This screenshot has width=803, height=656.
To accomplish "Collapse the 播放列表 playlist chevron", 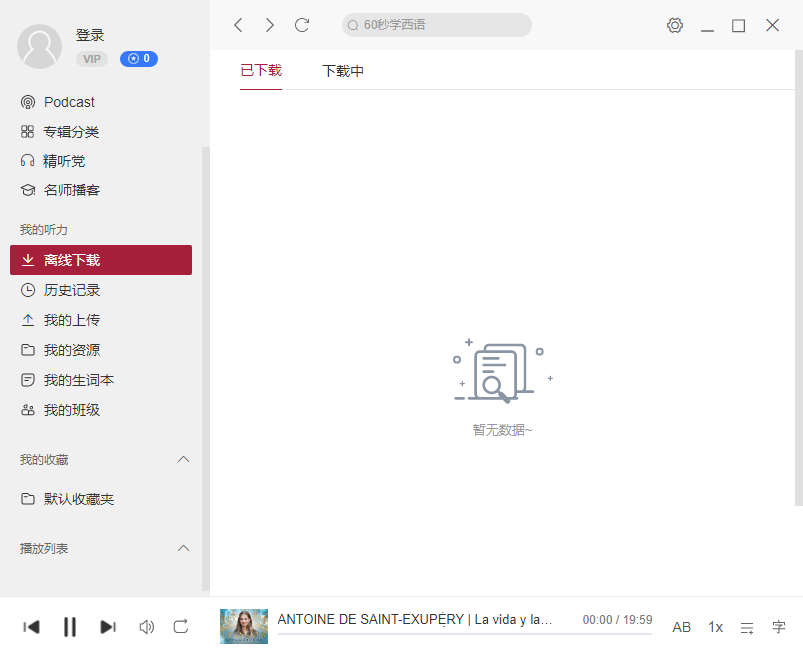I will 183,548.
